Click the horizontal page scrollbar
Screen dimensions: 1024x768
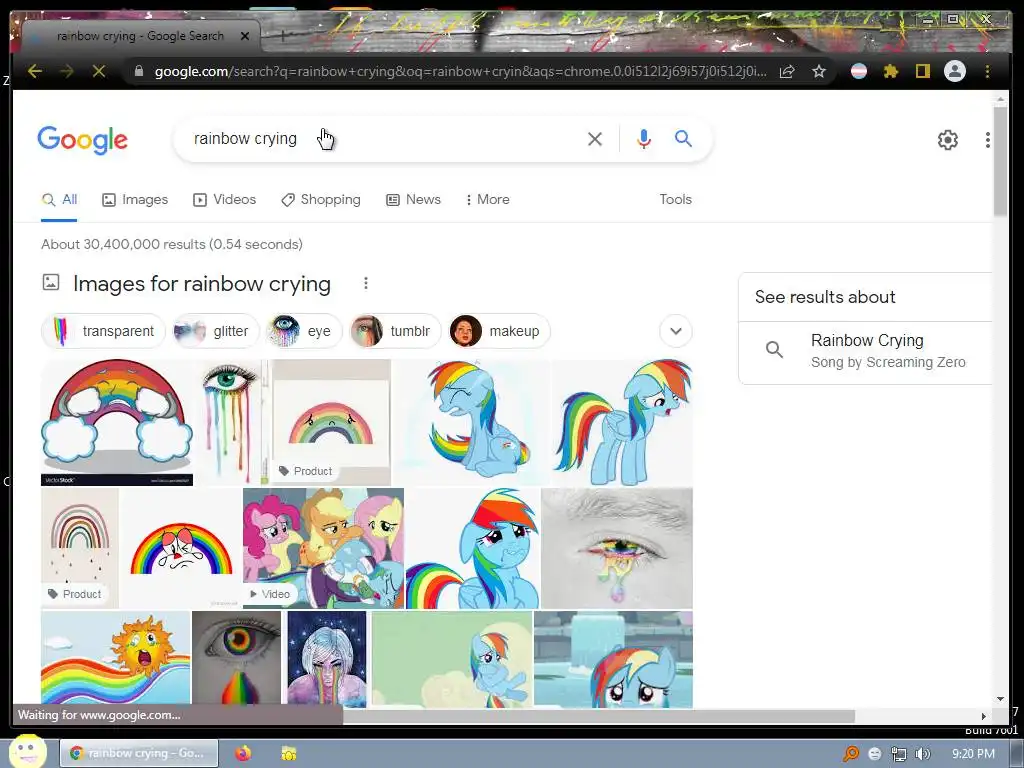pos(598,716)
